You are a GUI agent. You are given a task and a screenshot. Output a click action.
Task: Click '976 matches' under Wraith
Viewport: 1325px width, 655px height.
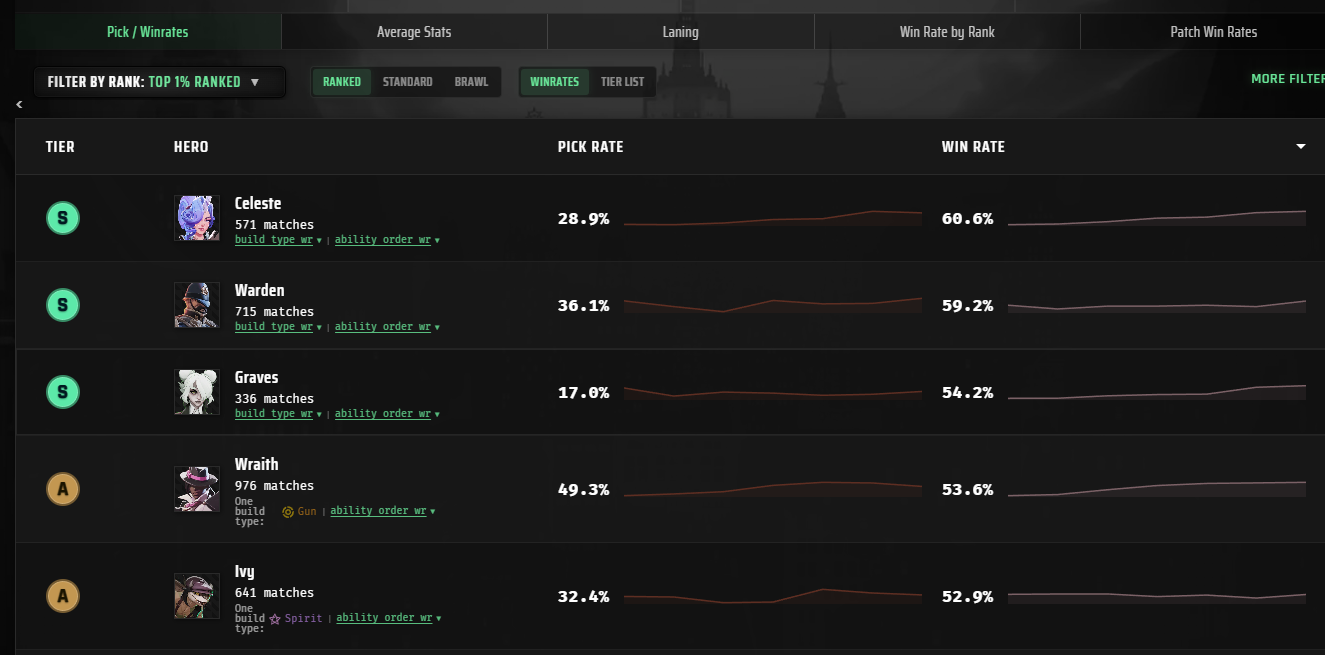[x=274, y=486]
